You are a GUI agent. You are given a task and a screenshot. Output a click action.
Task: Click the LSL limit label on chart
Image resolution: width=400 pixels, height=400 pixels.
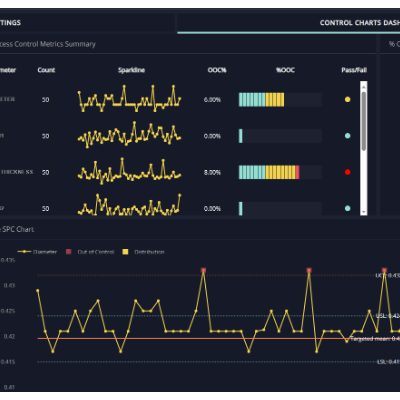tap(388, 362)
